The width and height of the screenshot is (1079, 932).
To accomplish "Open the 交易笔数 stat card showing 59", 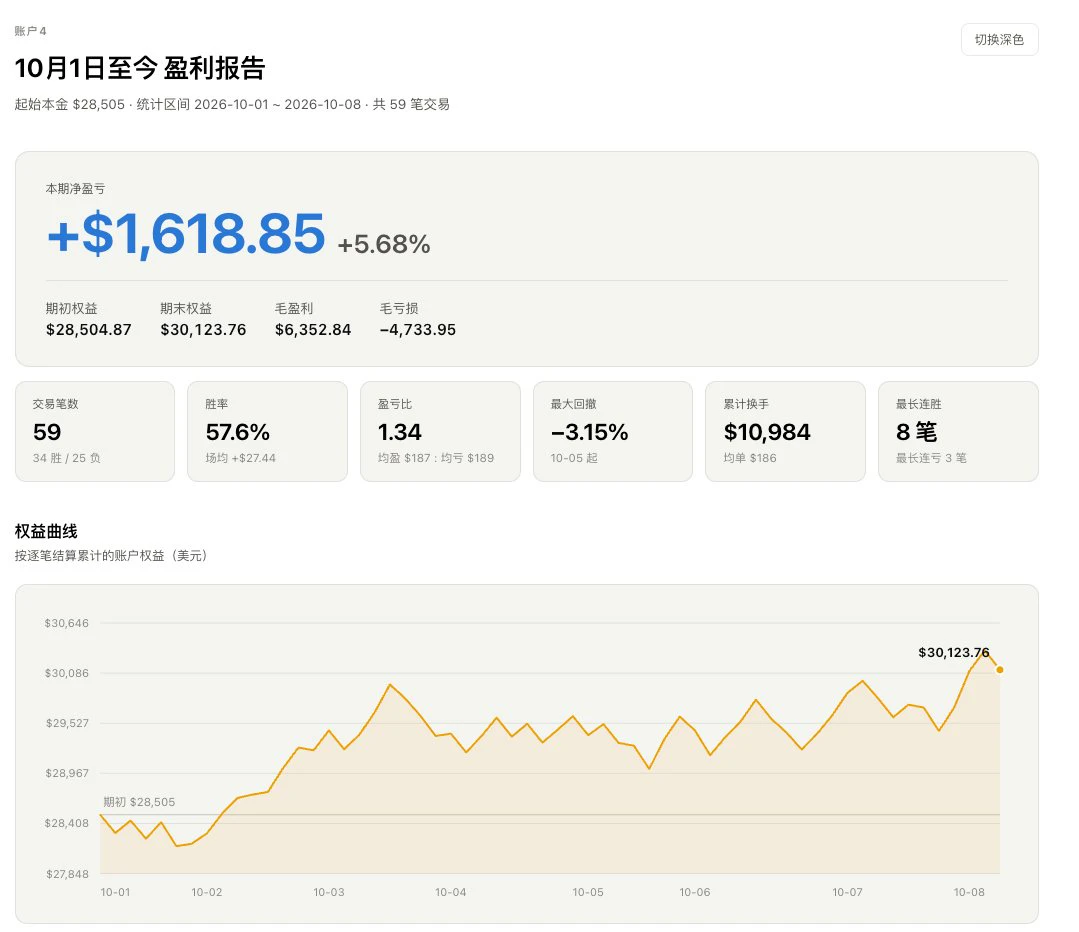I will click(95, 432).
